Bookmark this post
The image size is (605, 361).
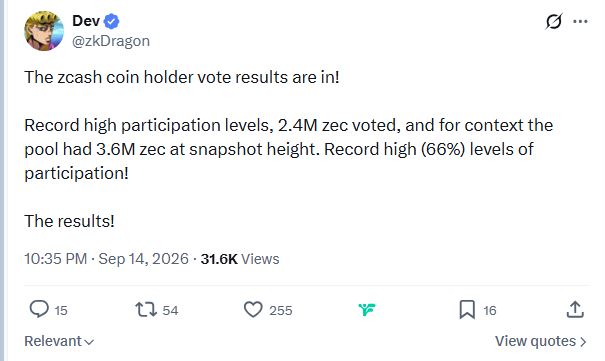[467, 310]
